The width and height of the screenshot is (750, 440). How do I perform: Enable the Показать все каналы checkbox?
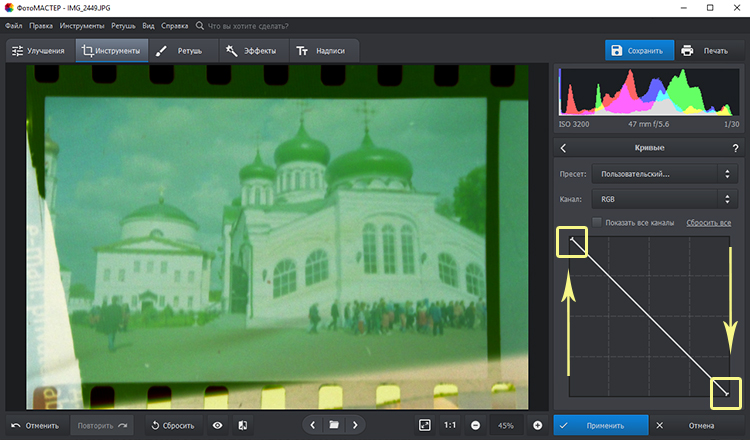[597, 222]
